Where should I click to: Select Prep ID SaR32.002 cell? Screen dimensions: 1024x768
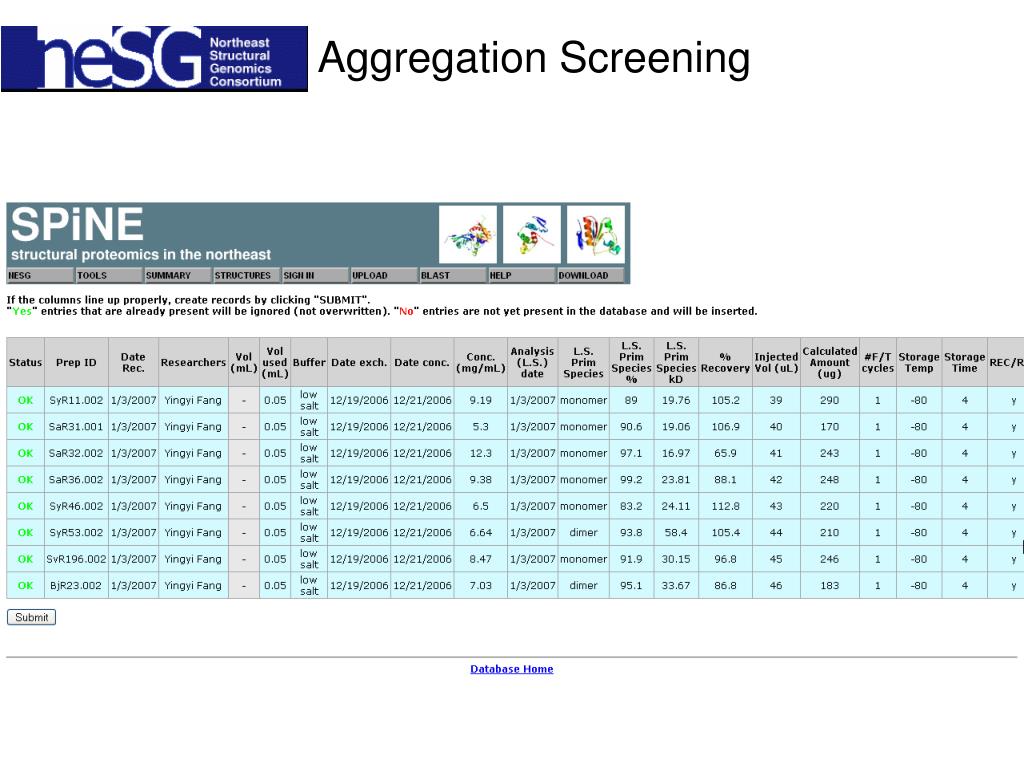pos(76,453)
